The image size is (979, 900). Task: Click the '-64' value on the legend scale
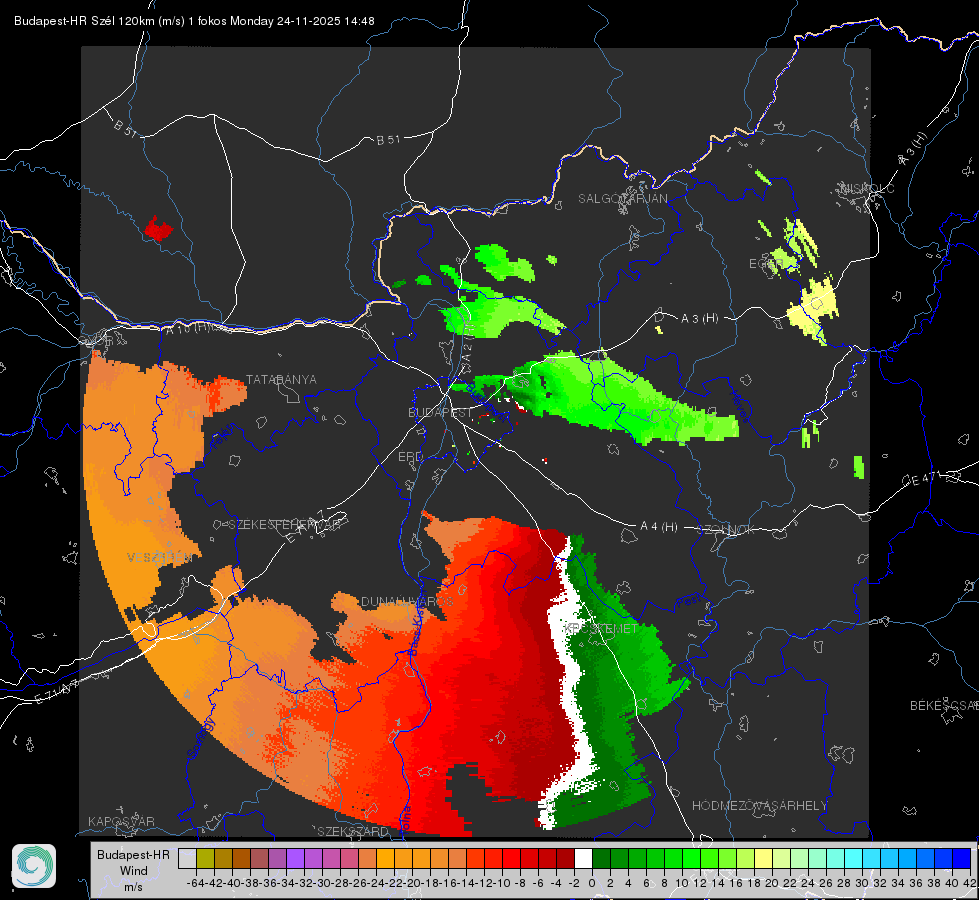coord(195,883)
